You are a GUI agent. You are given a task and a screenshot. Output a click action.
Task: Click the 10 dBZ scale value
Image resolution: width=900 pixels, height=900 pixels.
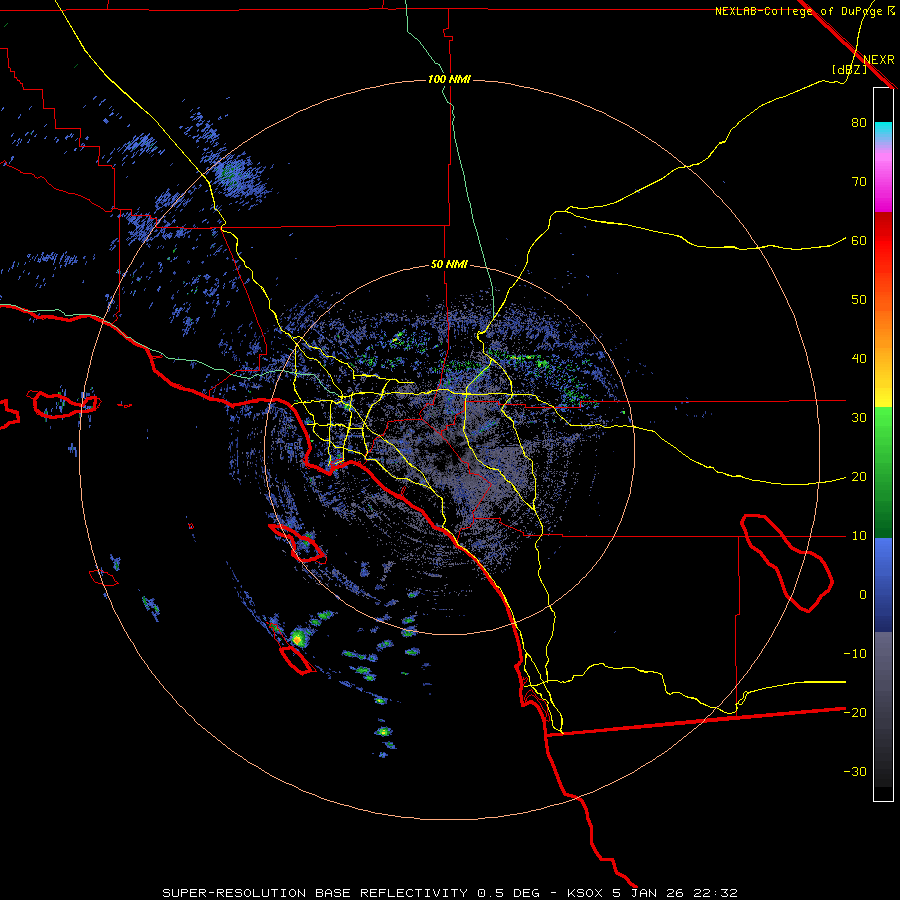coord(859,536)
